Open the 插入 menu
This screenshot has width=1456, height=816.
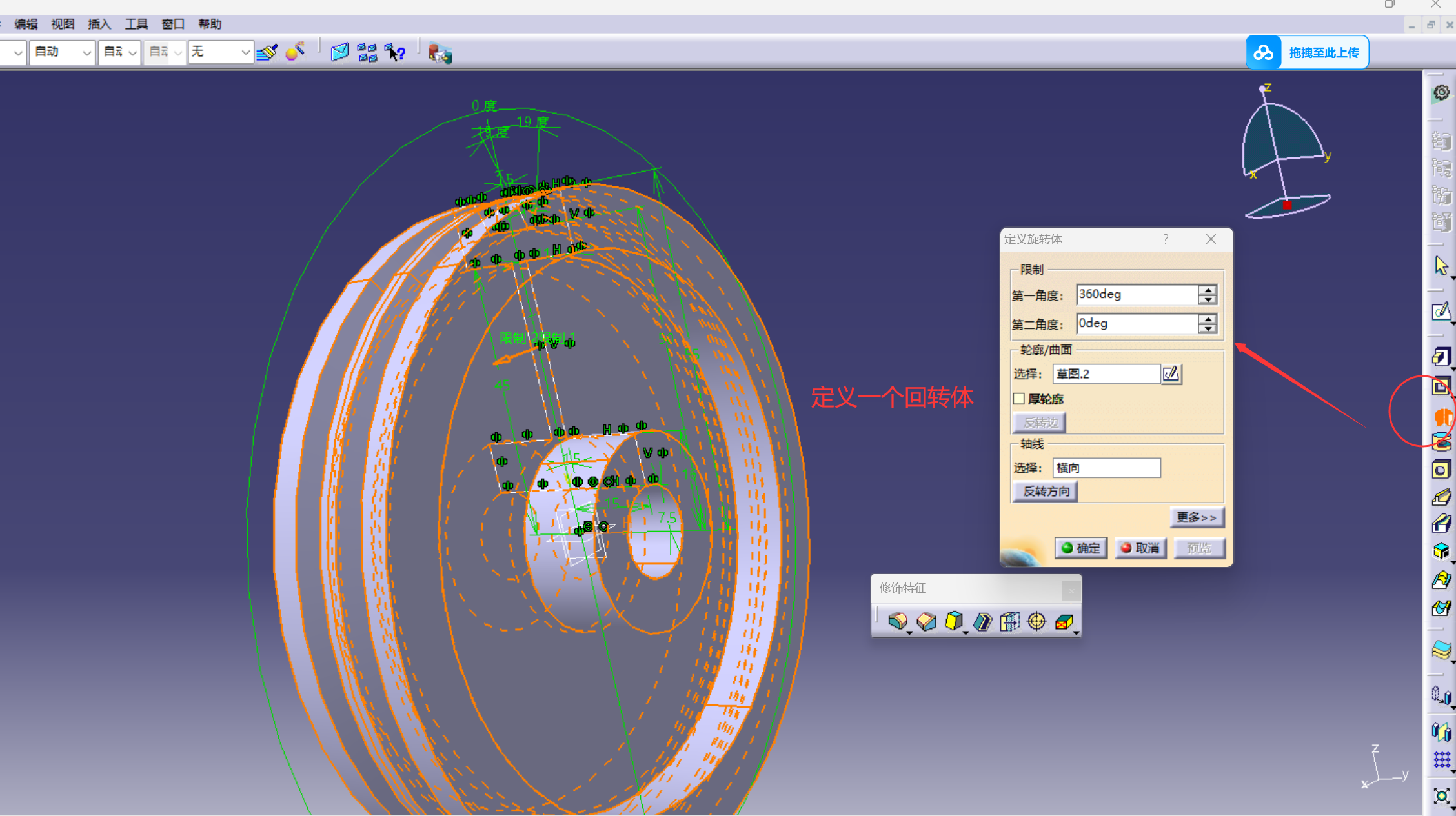(x=99, y=24)
